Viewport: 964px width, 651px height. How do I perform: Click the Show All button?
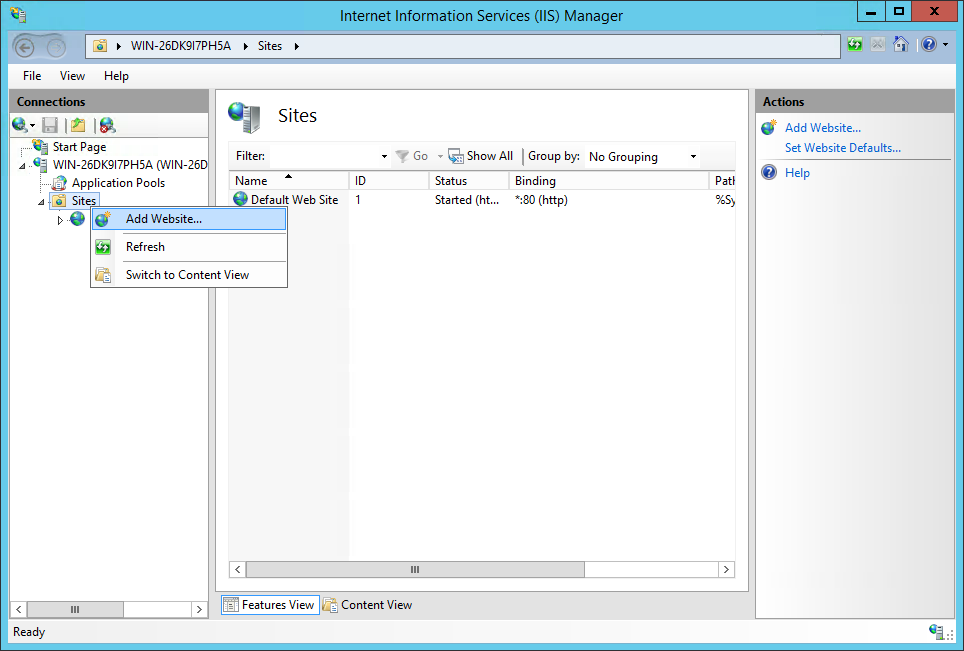480,156
